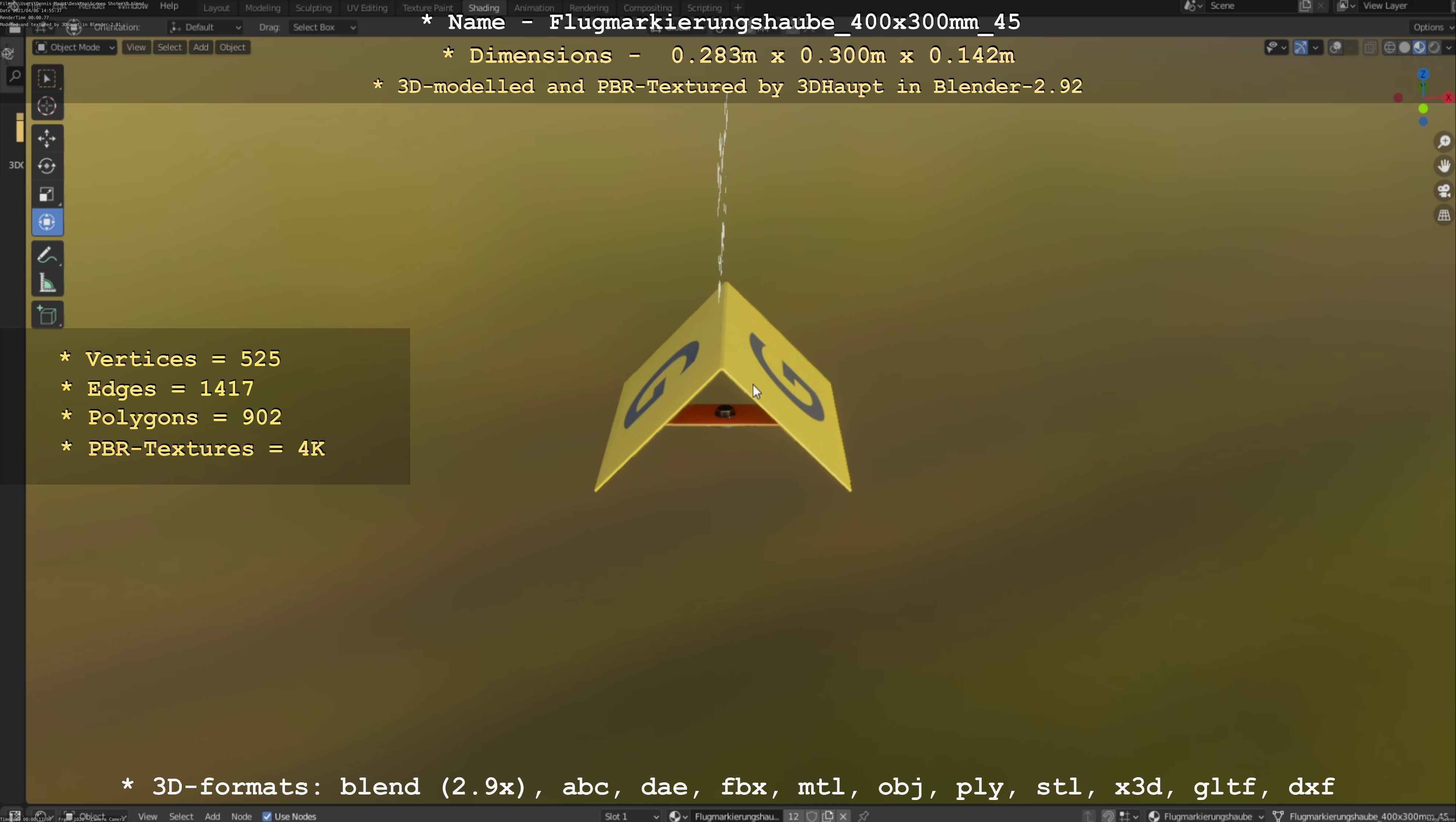Image resolution: width=1456 pixels, height=822 pixels.
Task: Unlink the material with the X icon
Action: (x=843, y=816)
